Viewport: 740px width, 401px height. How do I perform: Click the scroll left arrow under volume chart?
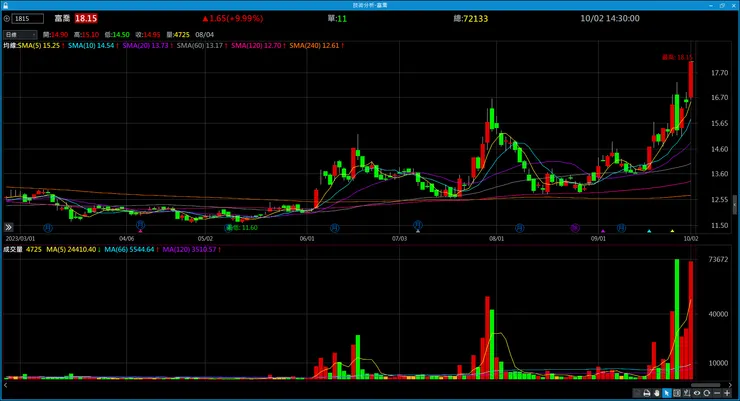point(6,385)
